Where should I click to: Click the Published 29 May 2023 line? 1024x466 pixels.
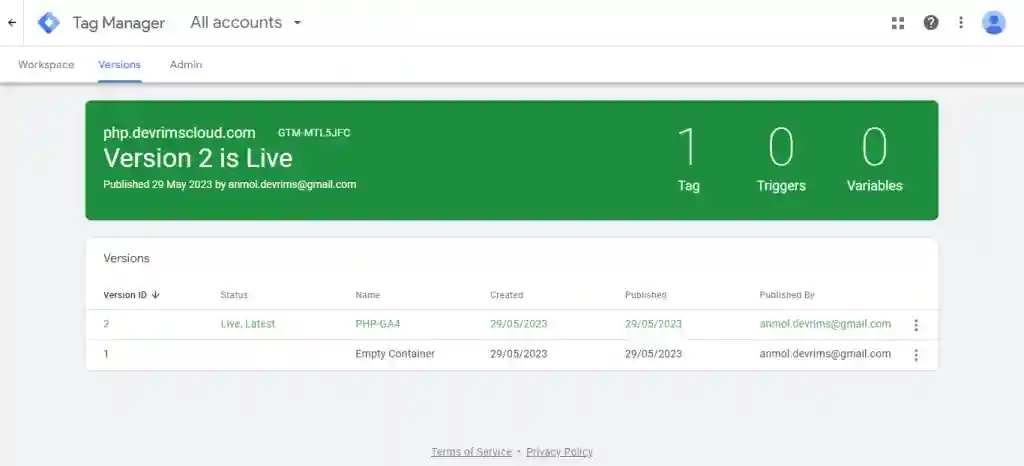[x=230, y=184]
